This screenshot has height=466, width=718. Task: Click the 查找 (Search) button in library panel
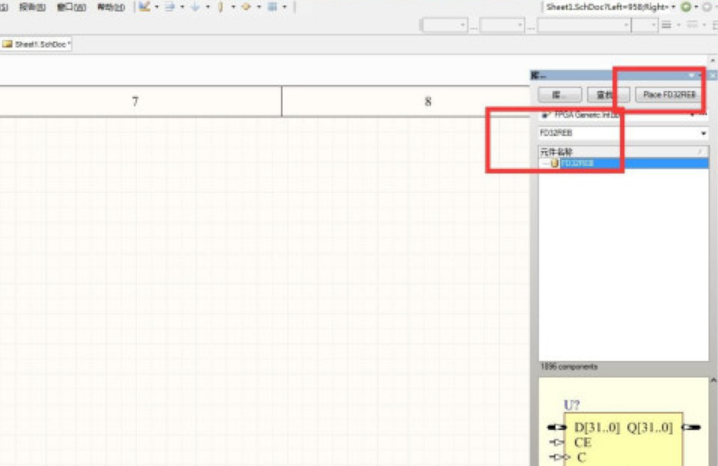[x=607, y=95]
